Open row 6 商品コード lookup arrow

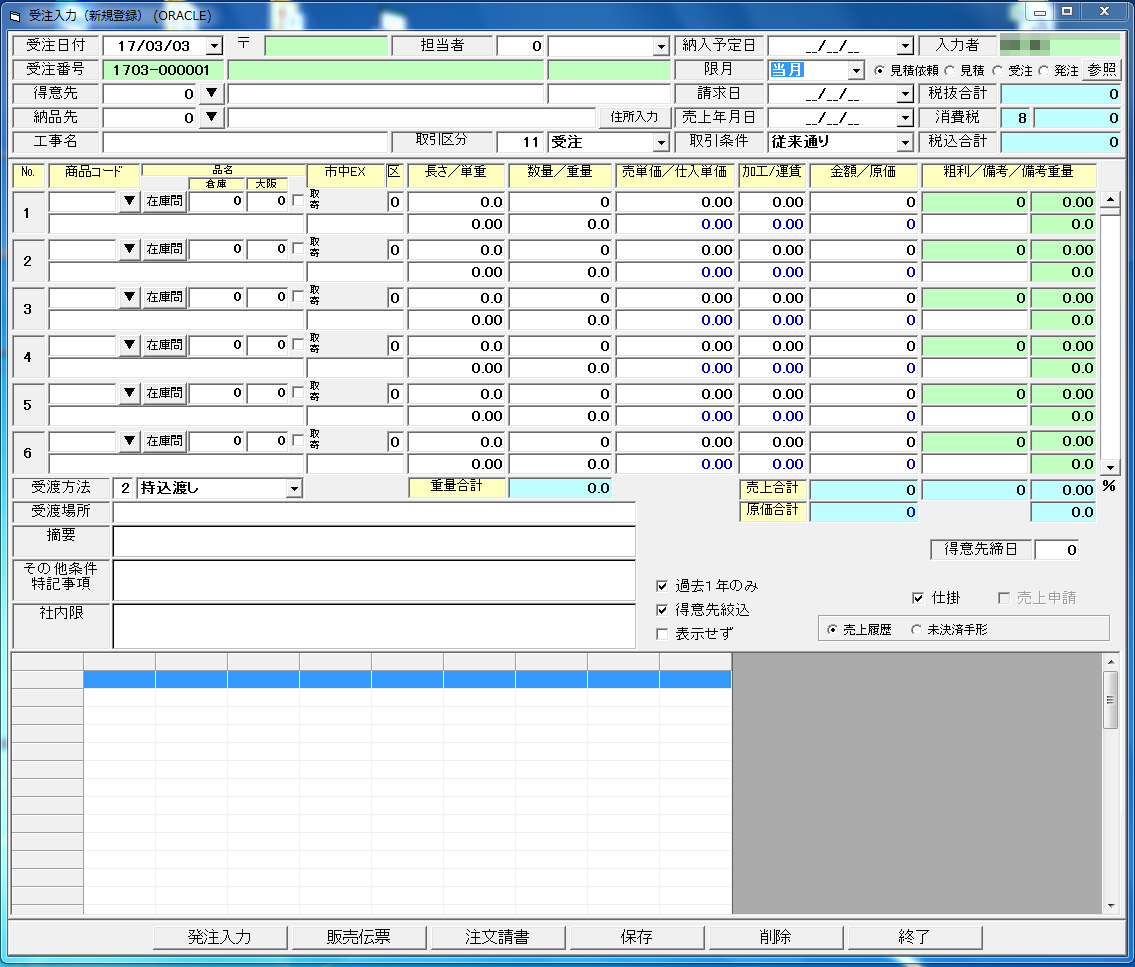[x=129, y=440]
